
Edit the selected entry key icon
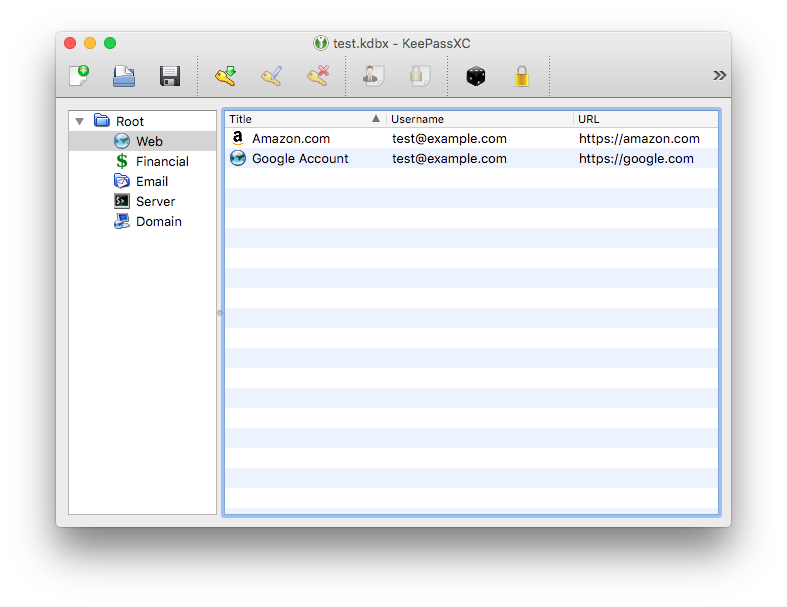(272, 76)
